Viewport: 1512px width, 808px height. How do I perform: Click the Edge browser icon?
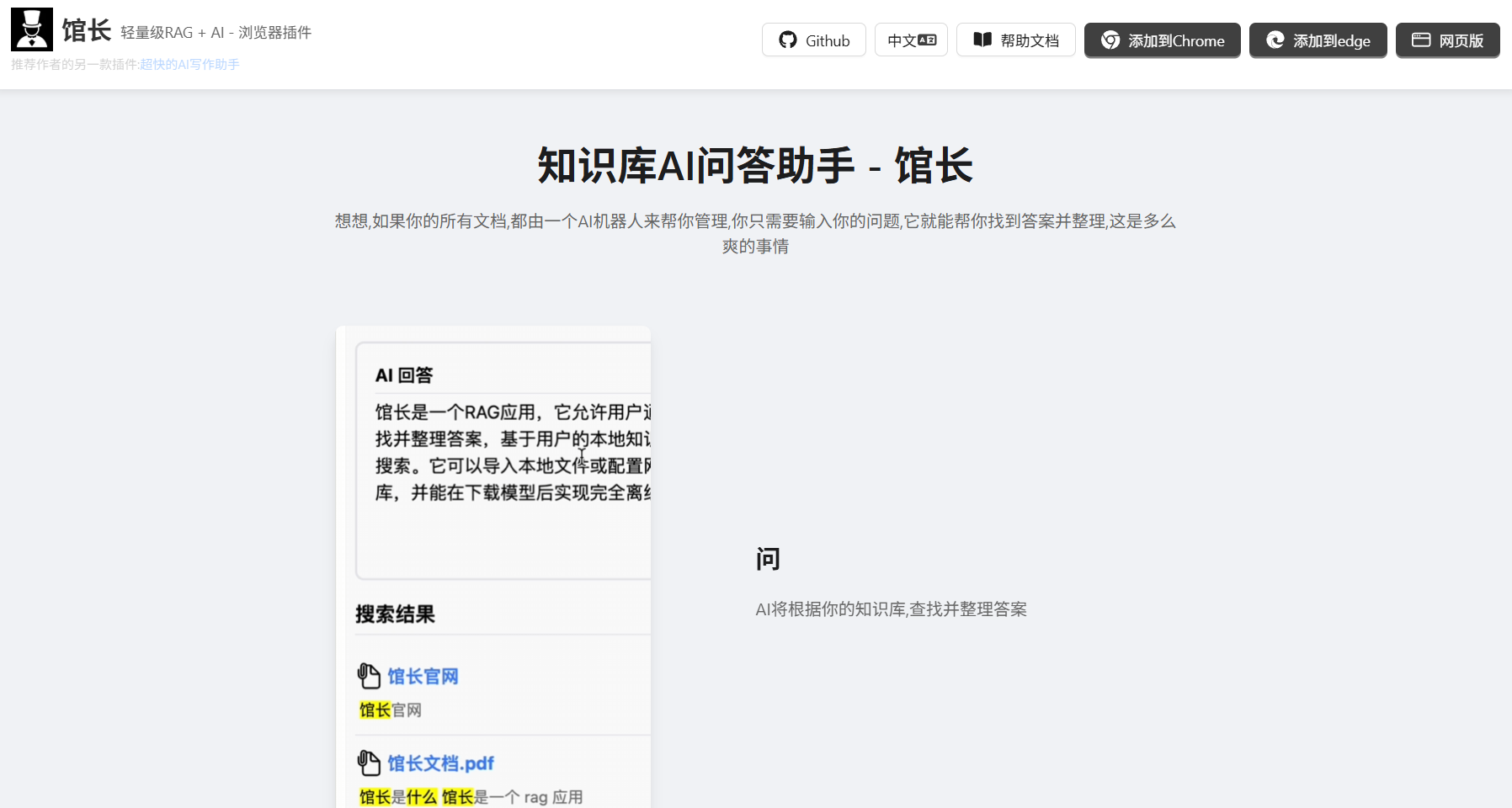tap(1275, 40)
